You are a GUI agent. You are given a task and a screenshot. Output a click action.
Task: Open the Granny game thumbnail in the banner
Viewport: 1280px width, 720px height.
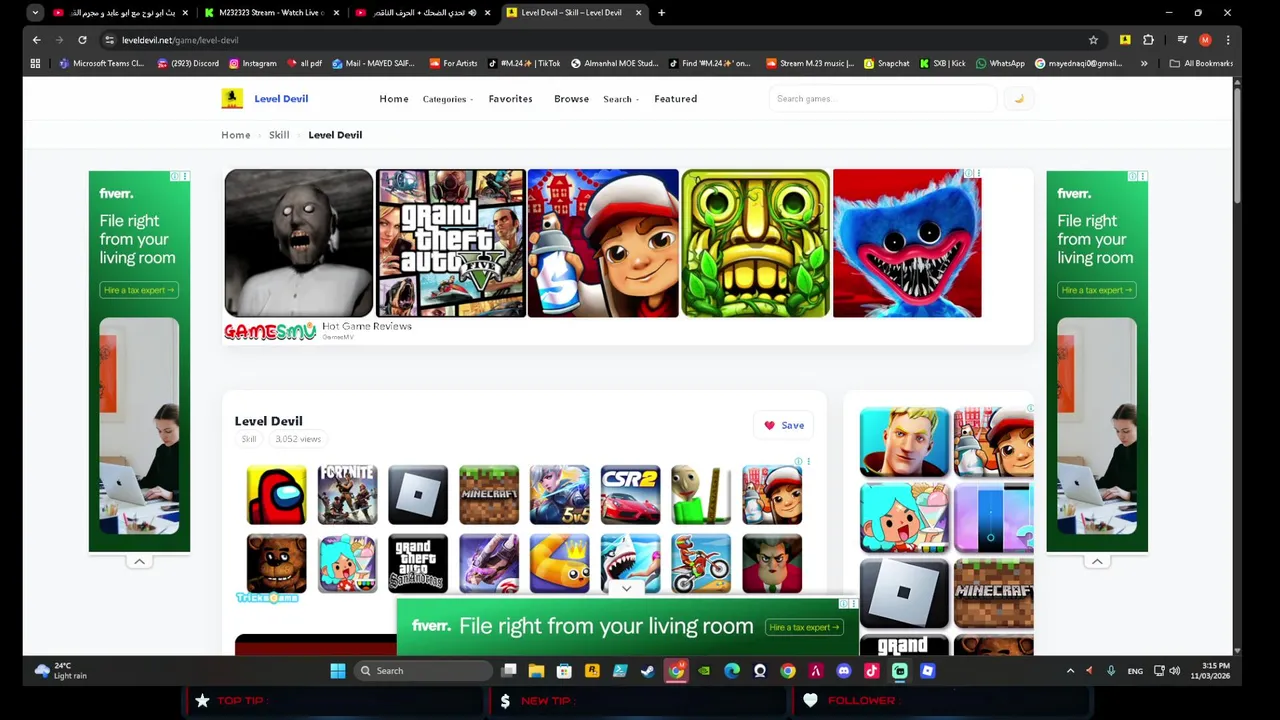pos(299,243)
